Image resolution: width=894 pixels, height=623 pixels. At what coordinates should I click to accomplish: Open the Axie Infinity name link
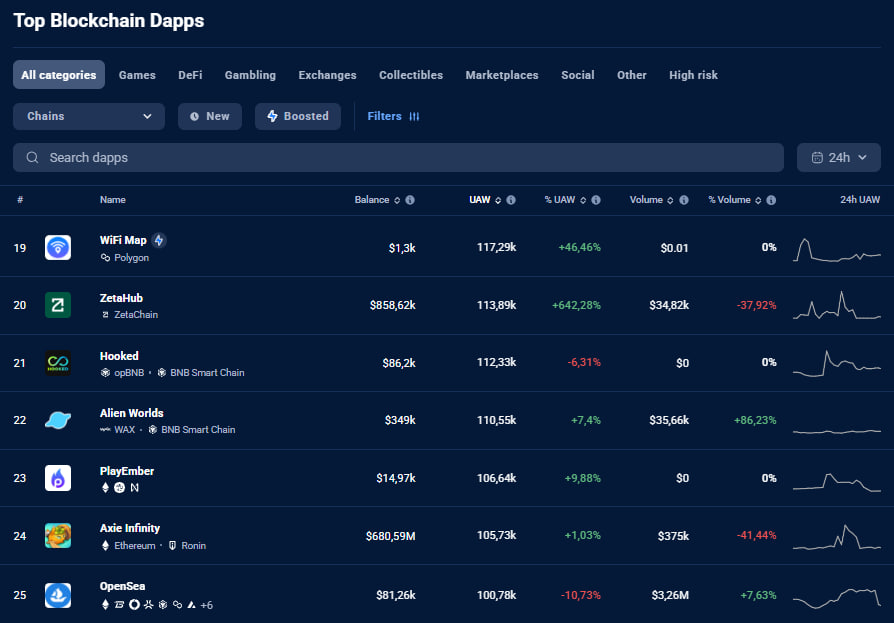[130, 528]
